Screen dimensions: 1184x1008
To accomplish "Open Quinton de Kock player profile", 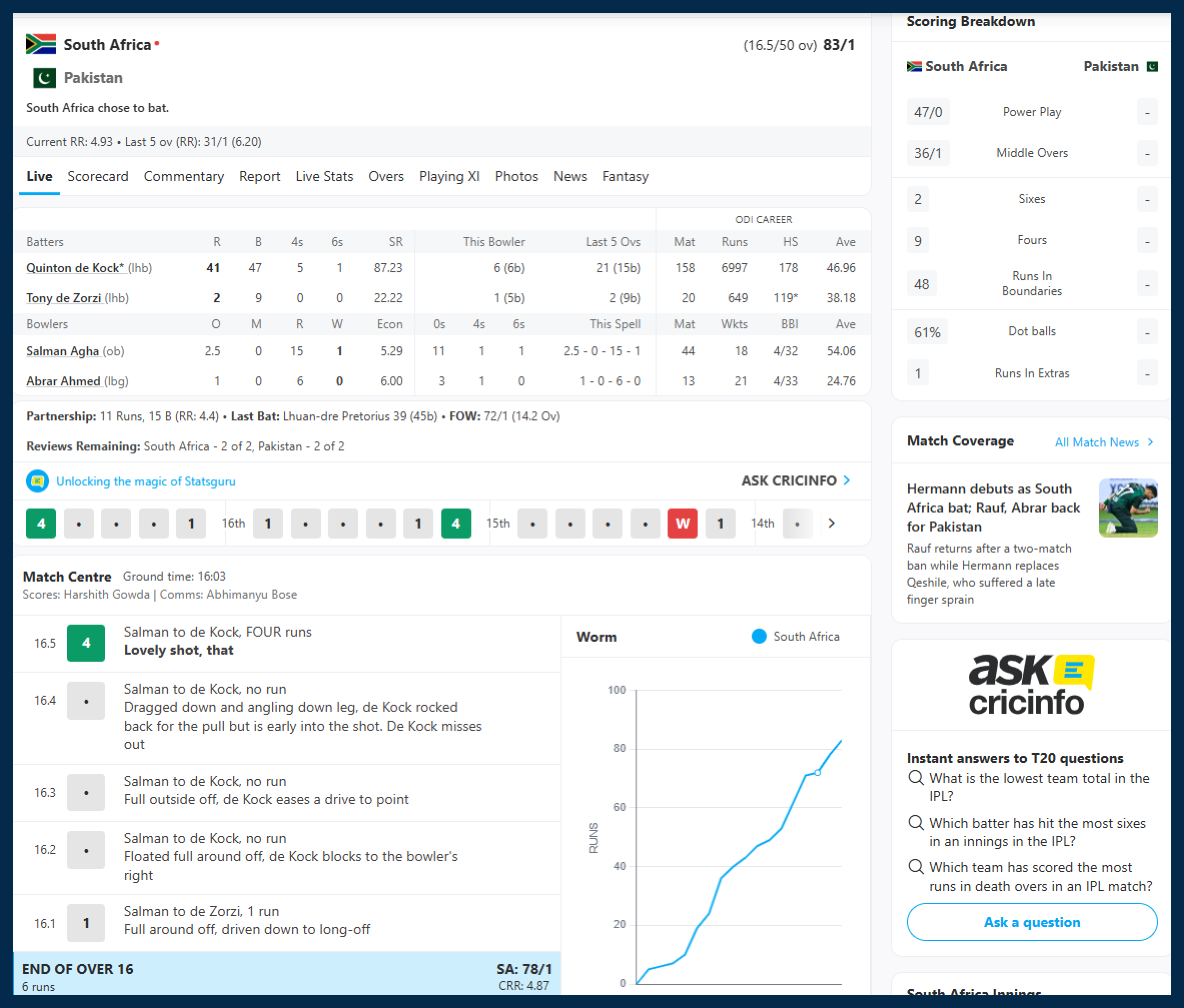I will click(x=75, y=268).
